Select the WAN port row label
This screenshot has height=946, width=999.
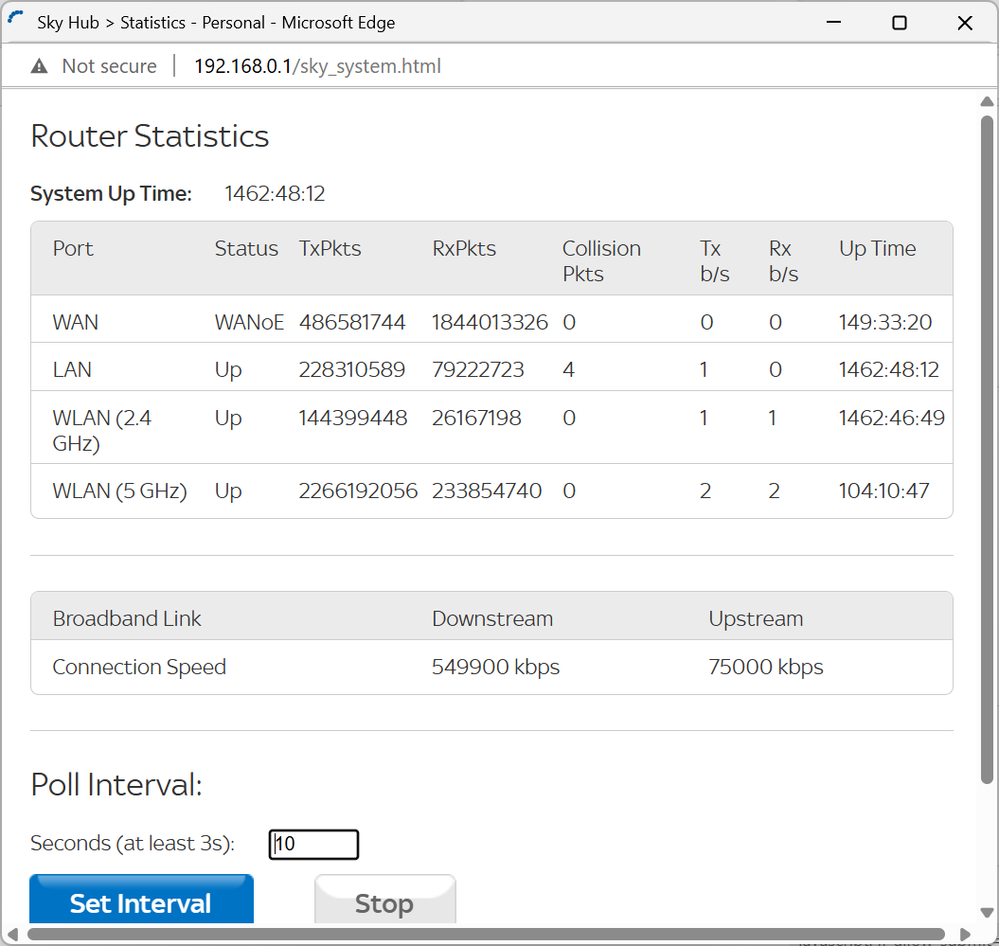[76, 322]
